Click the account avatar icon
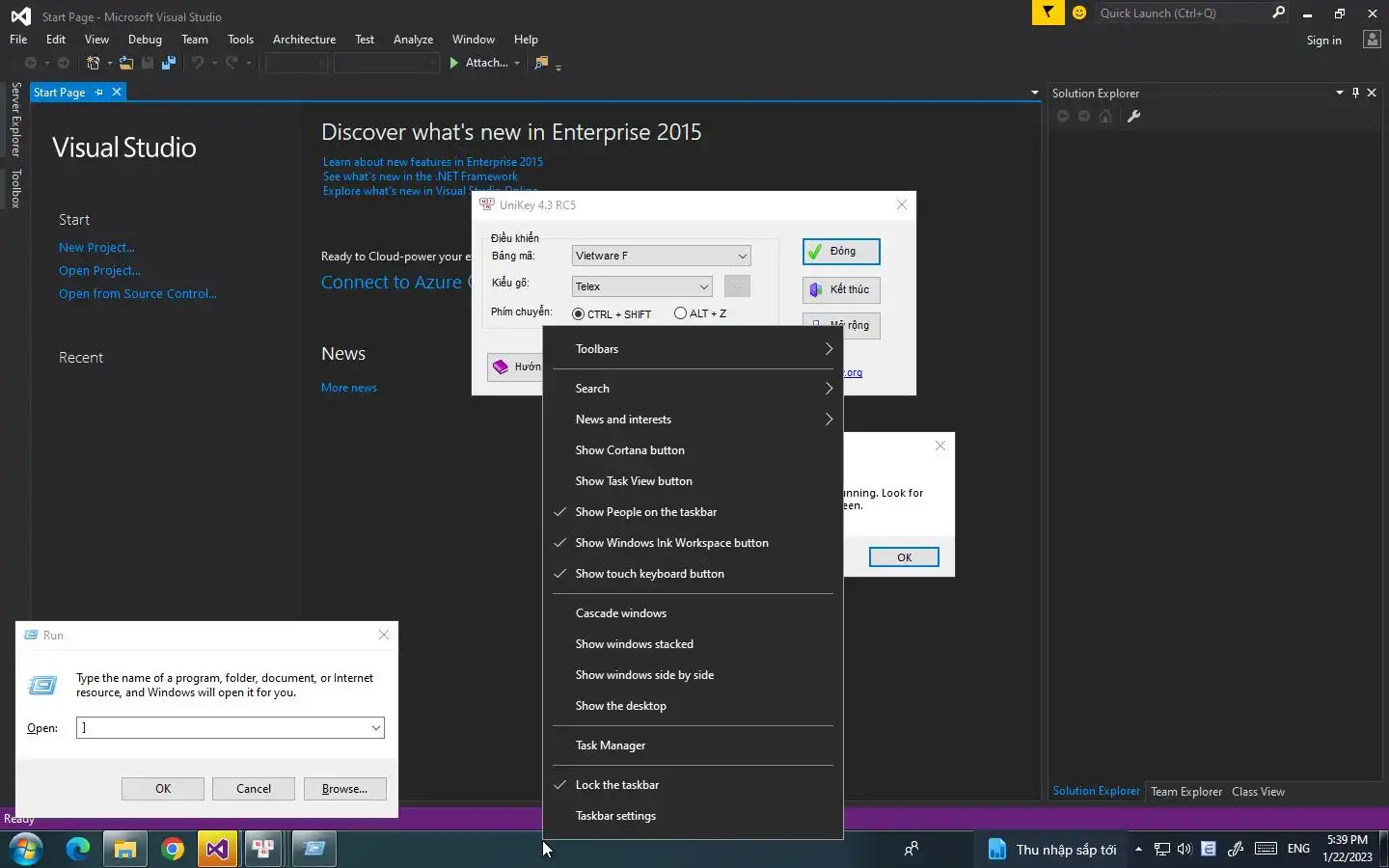Image resolution: width=1389 pixels, height=868 pixels. (1372, 40)
